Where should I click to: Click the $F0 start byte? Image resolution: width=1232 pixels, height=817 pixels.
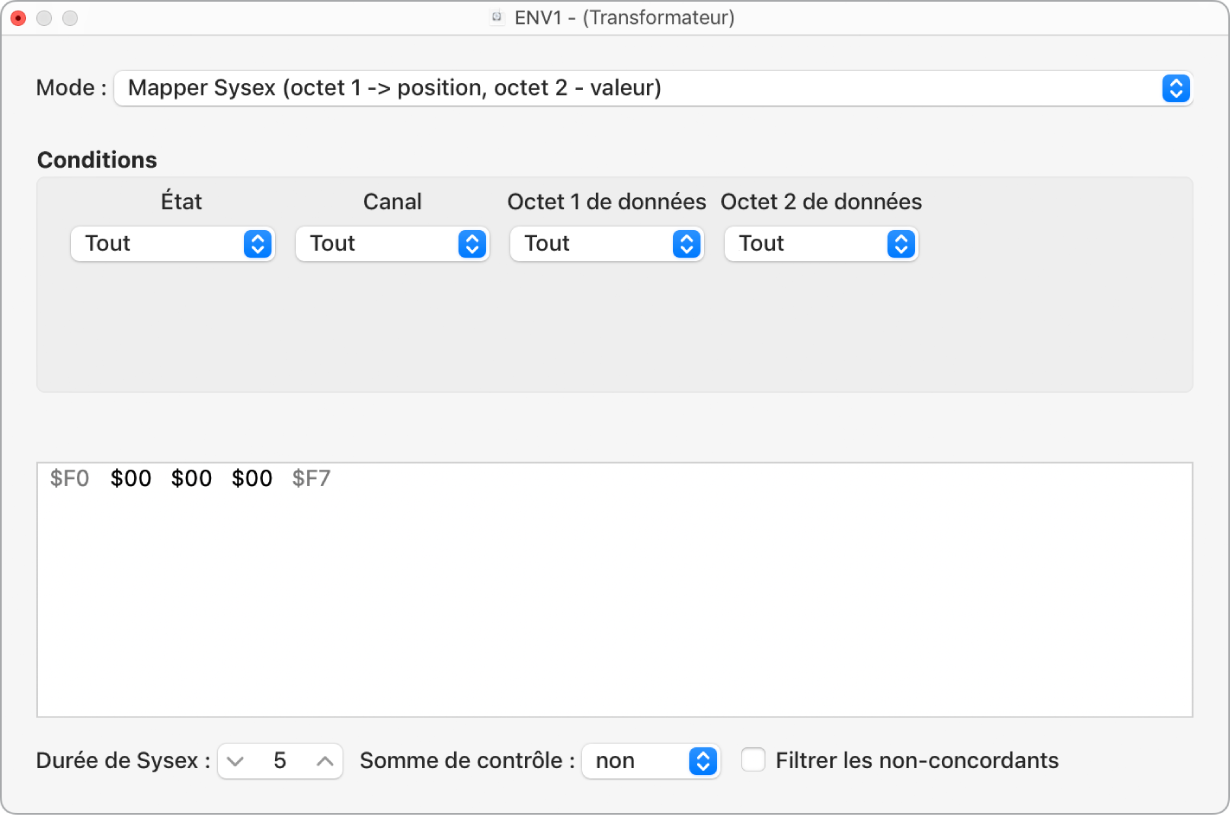click(x=69, y=479)
